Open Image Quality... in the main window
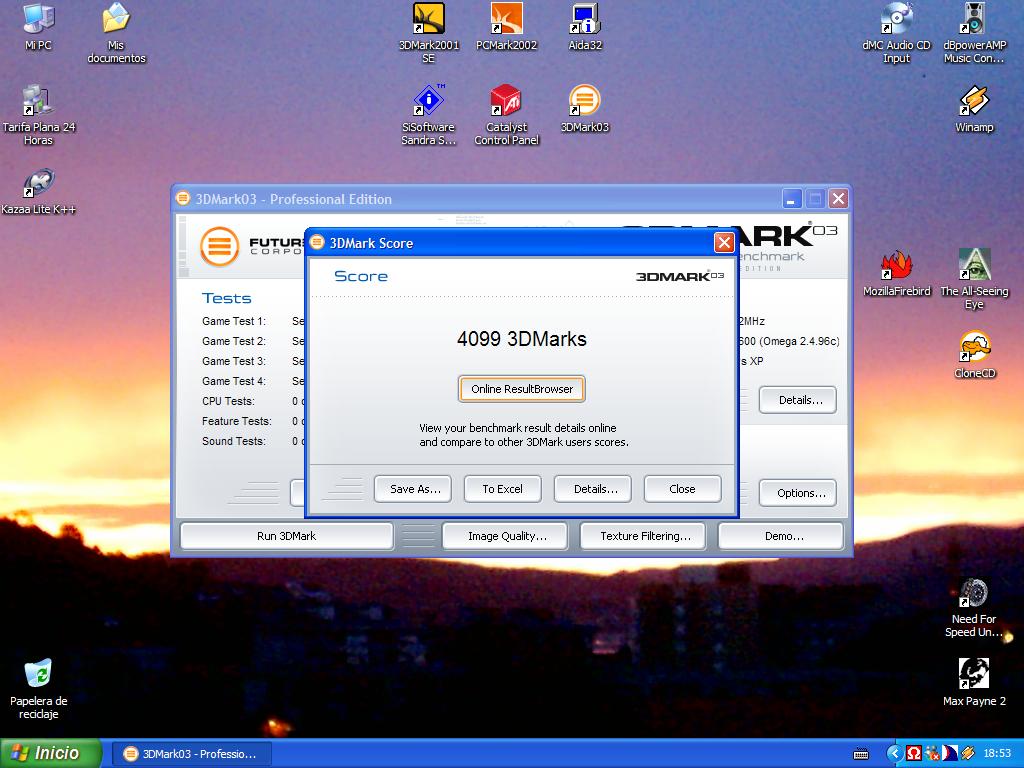This screenshot has height=768, width=1024. [x=505, y=536]
